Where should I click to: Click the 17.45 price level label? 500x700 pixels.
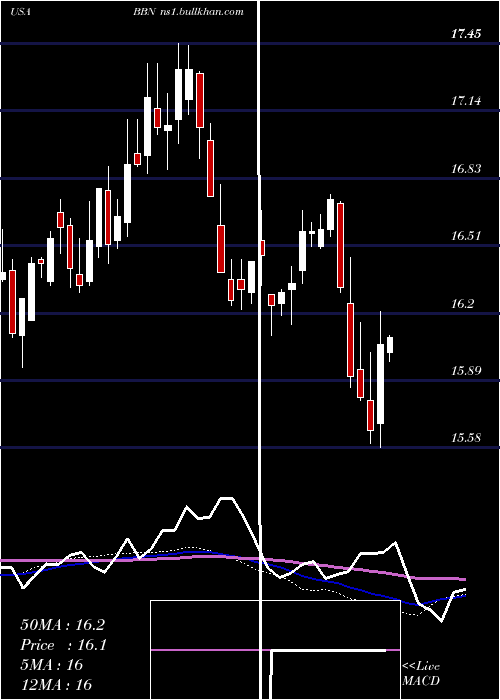pyautogui.click(x=466, y=33)
